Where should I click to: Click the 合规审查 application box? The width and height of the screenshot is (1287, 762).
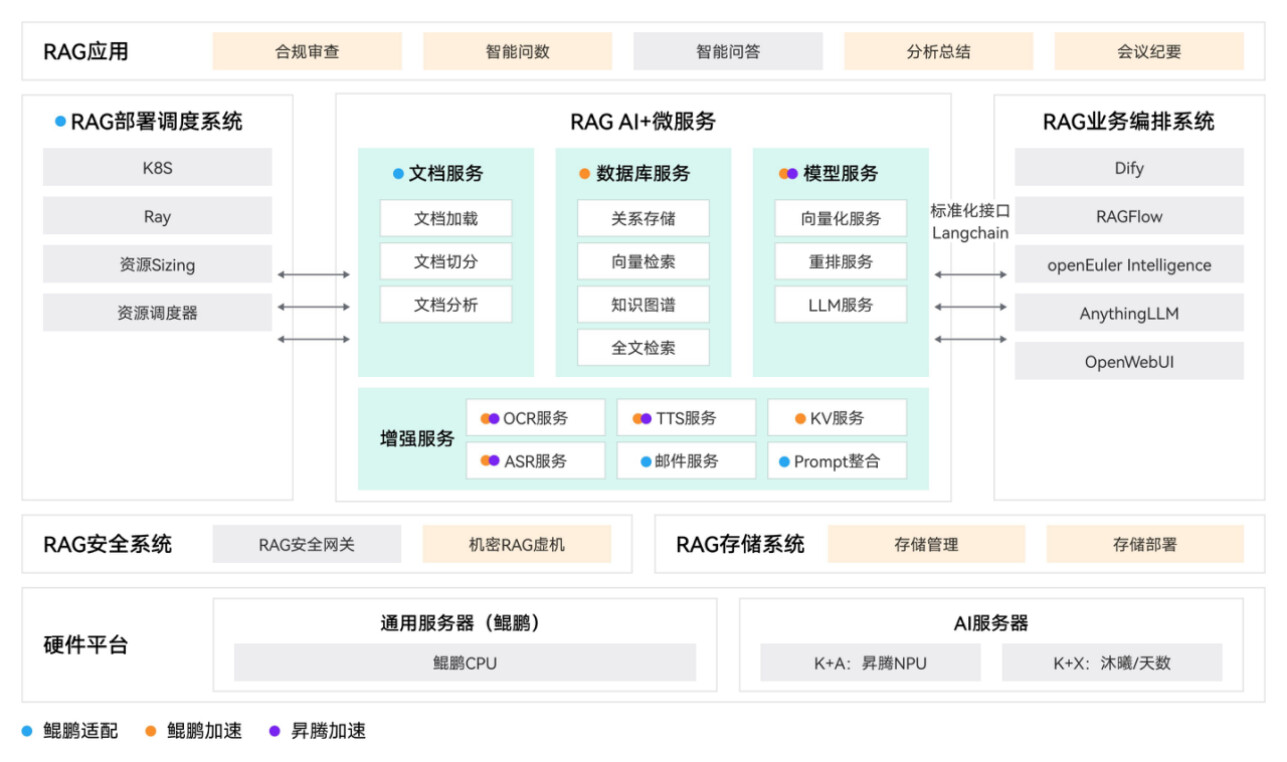[307, 51]
